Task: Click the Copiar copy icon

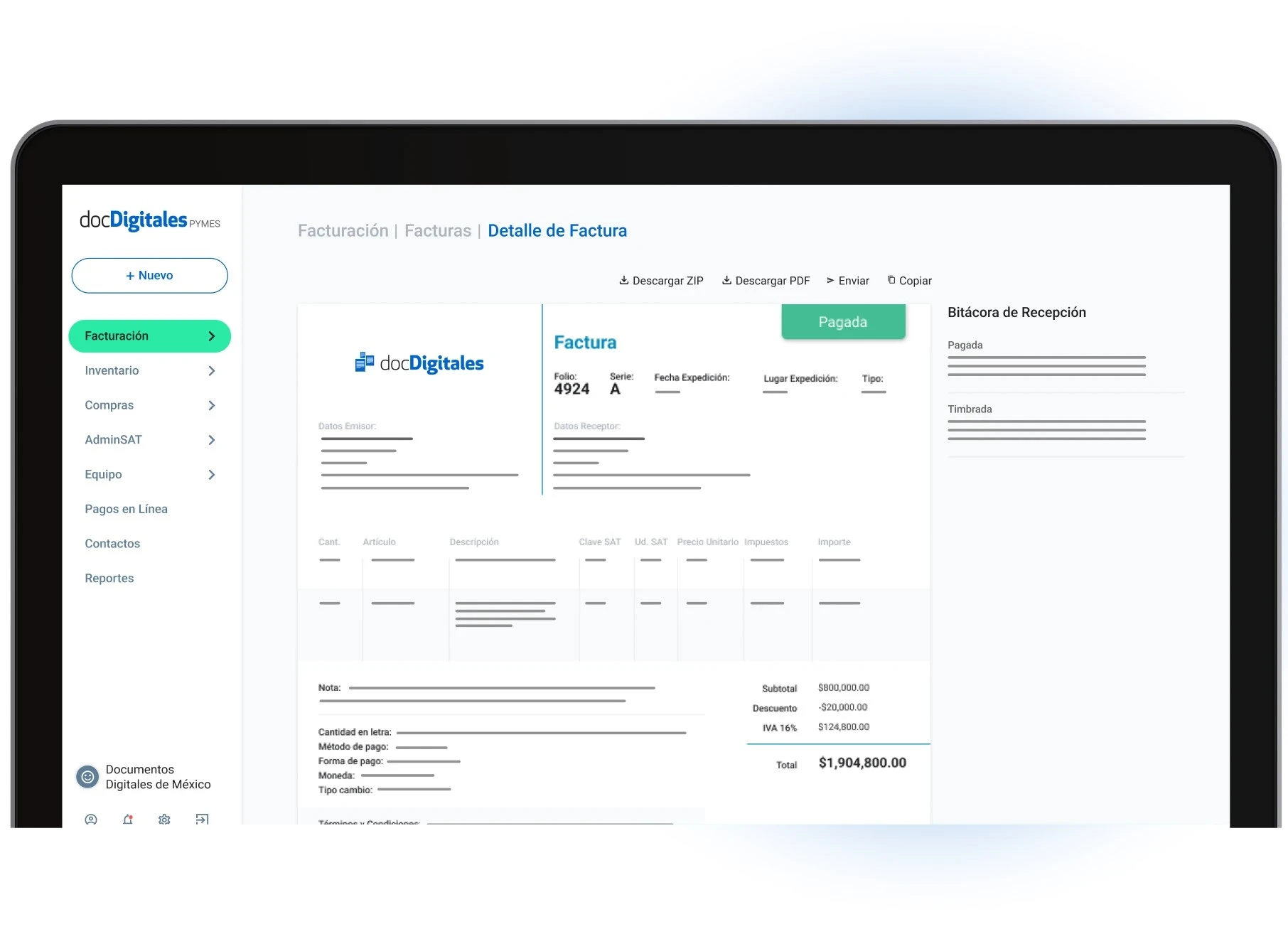Action: [891, 280]
